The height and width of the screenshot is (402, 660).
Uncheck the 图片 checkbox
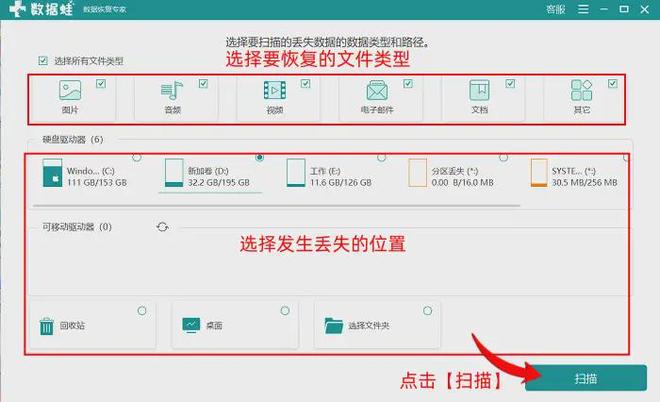click(101, 83)
